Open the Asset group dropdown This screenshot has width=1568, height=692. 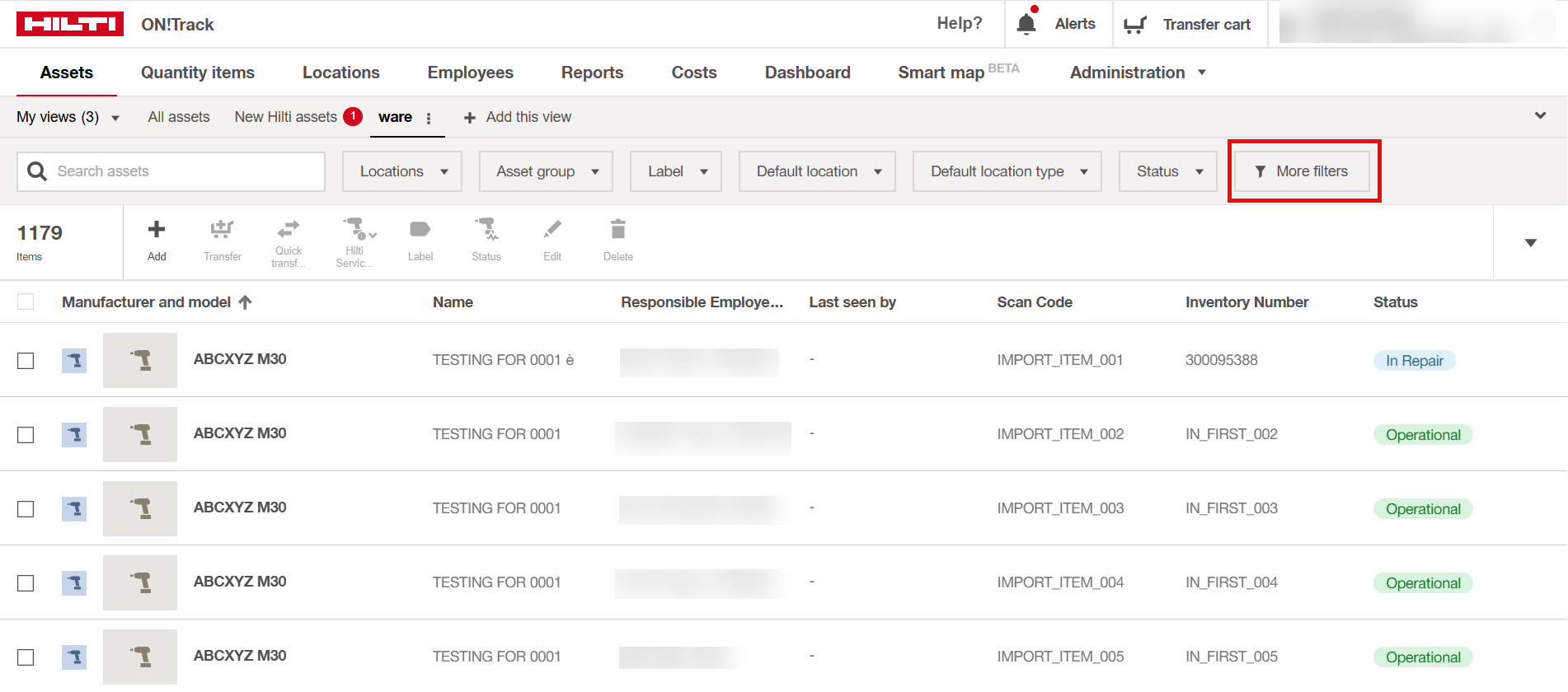(546, 171)
